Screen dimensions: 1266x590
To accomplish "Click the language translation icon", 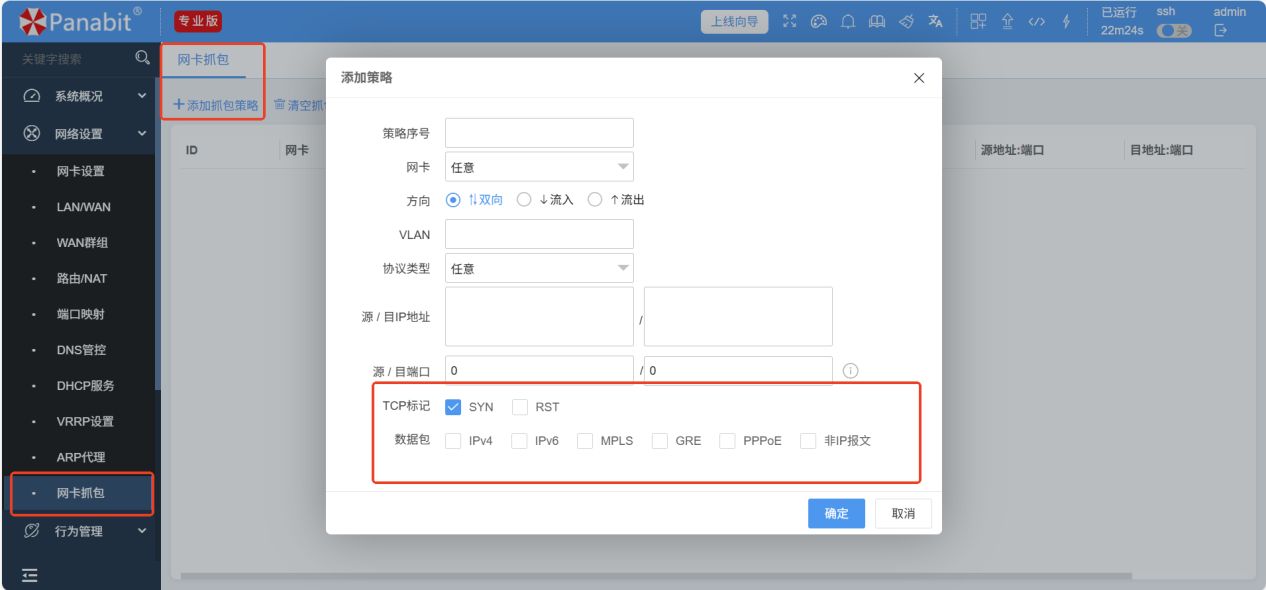I will (935, 21).
